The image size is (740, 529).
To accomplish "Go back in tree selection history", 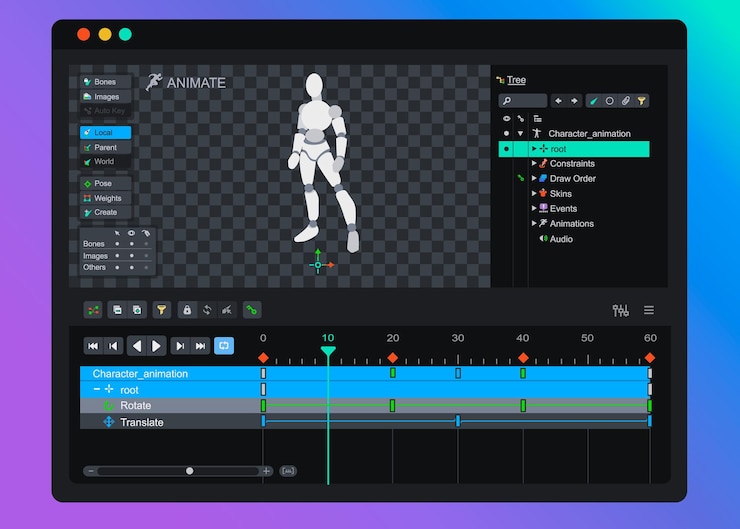I will tap(558, 101).
